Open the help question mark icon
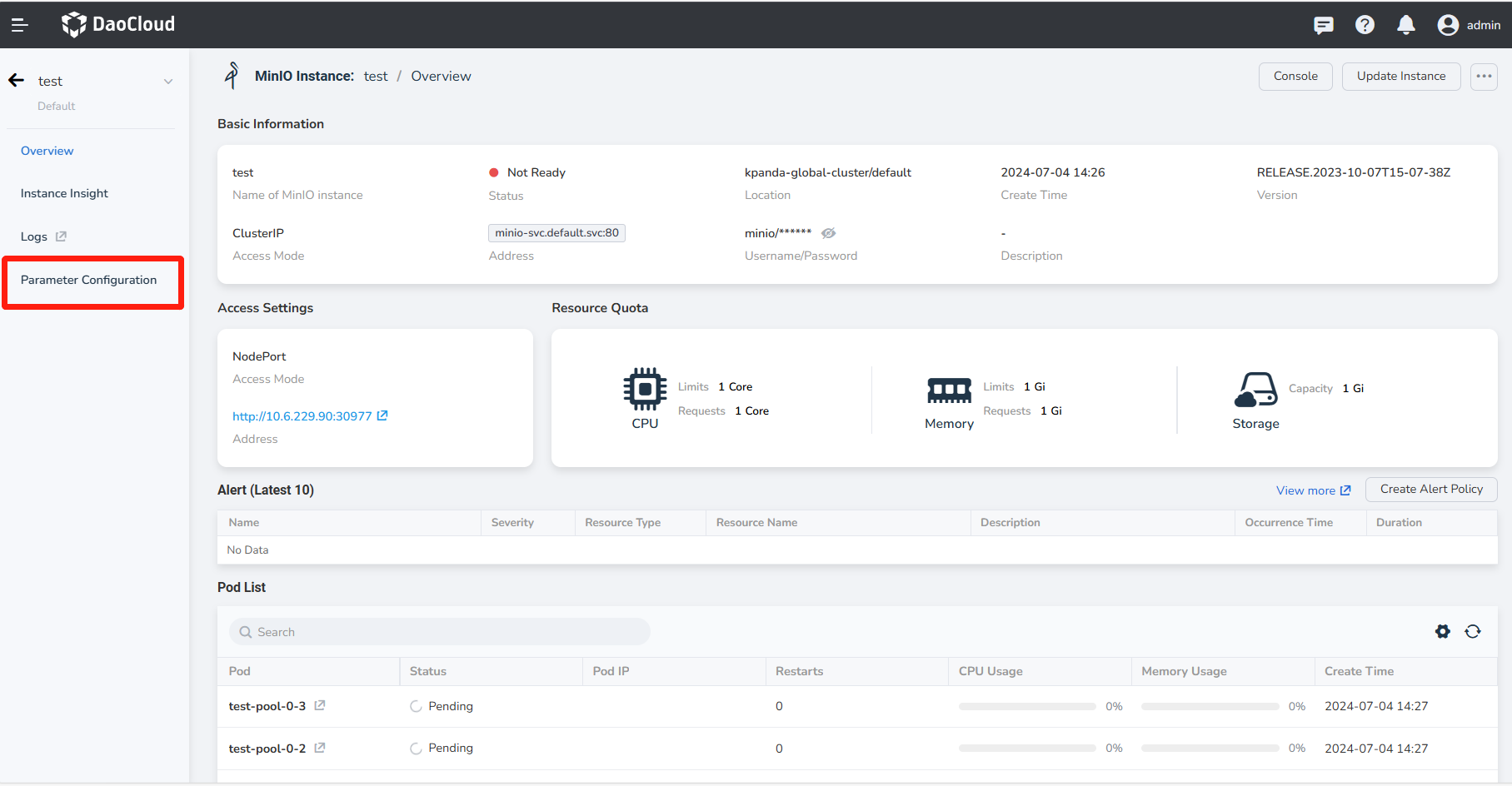 point(1365,25)
